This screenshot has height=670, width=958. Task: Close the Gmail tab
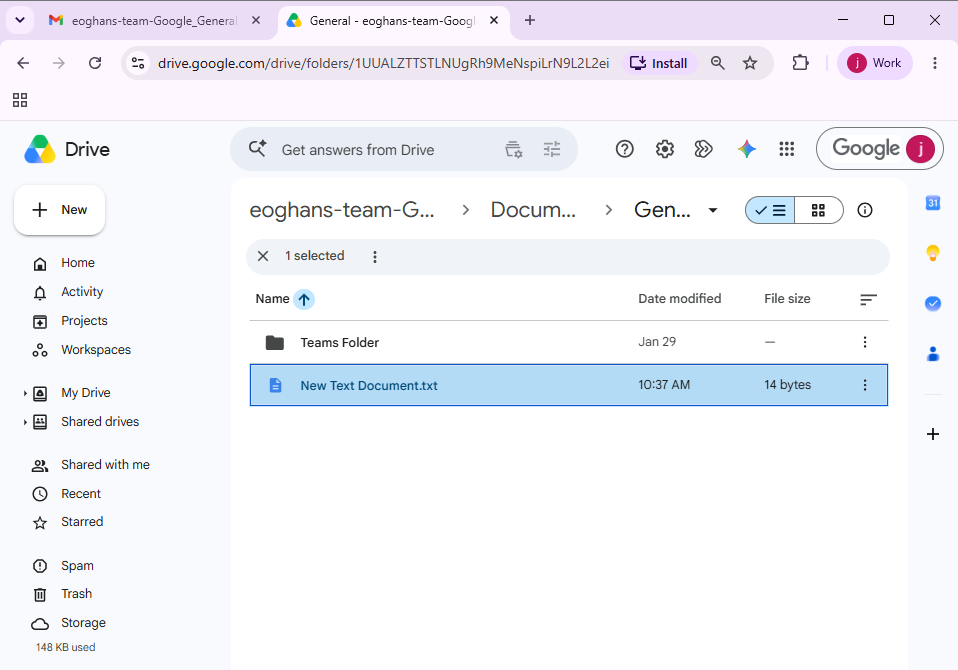click(256, 20)
